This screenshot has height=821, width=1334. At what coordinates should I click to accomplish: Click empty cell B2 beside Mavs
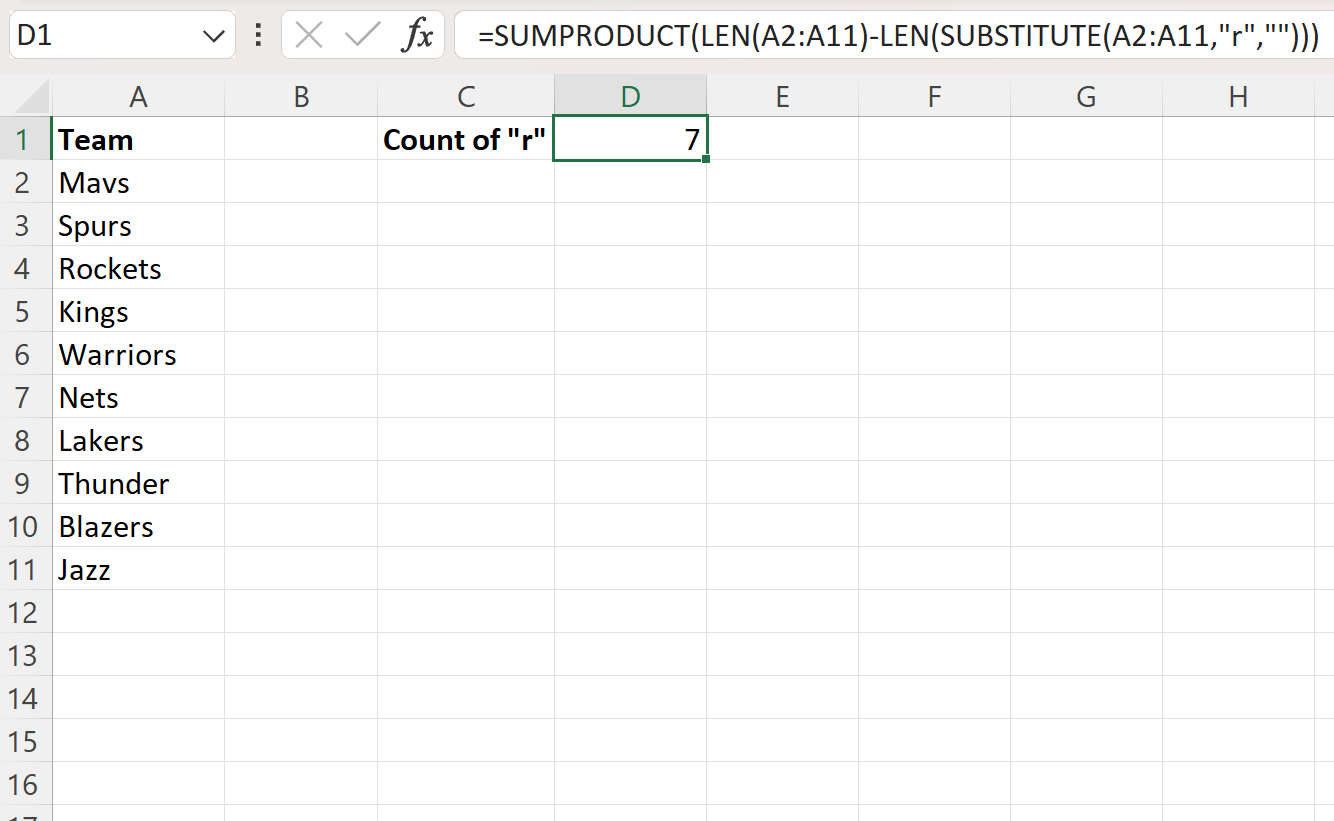point(301,182)
